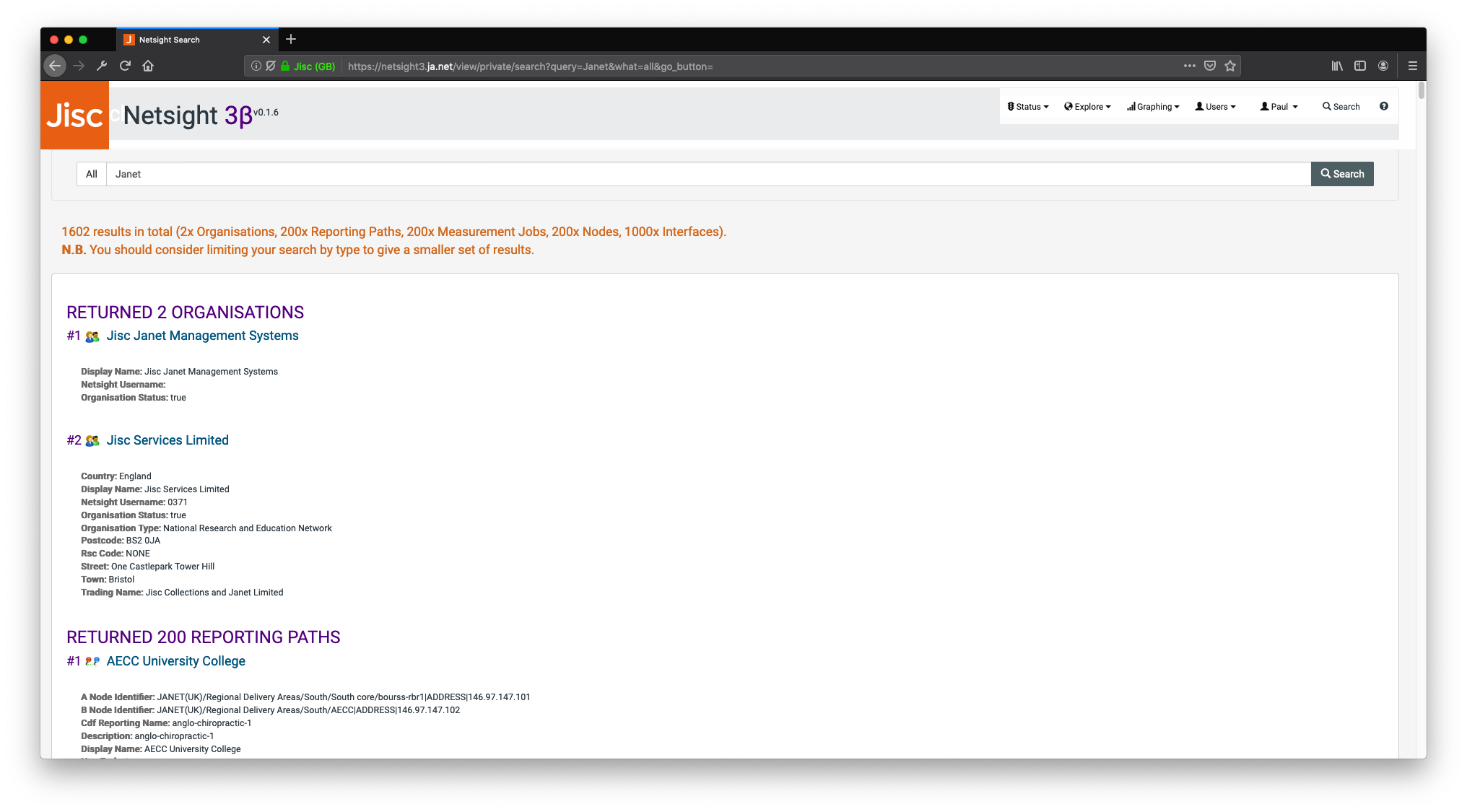Click the B Node Identifier AECC line
This screenshot has width=1467, height=812.
click(x=271, y=710)
